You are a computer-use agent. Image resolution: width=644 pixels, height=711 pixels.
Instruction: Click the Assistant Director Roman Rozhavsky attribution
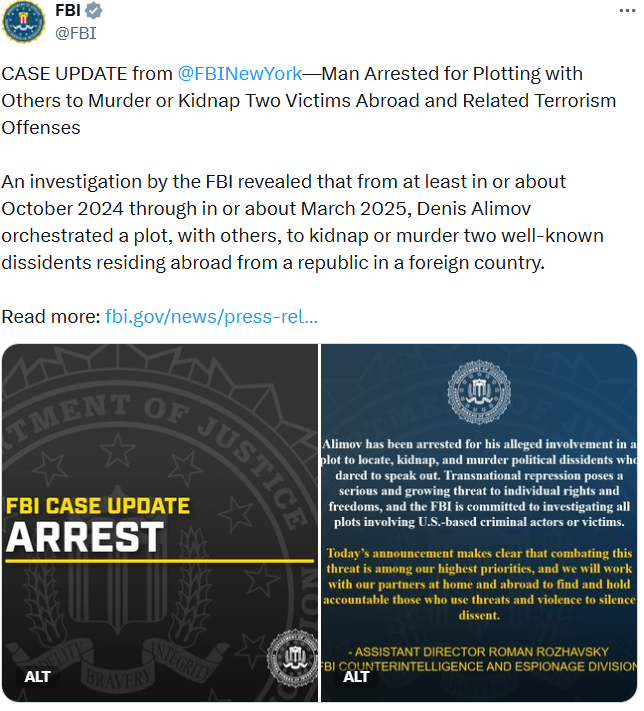pos(478,657)
